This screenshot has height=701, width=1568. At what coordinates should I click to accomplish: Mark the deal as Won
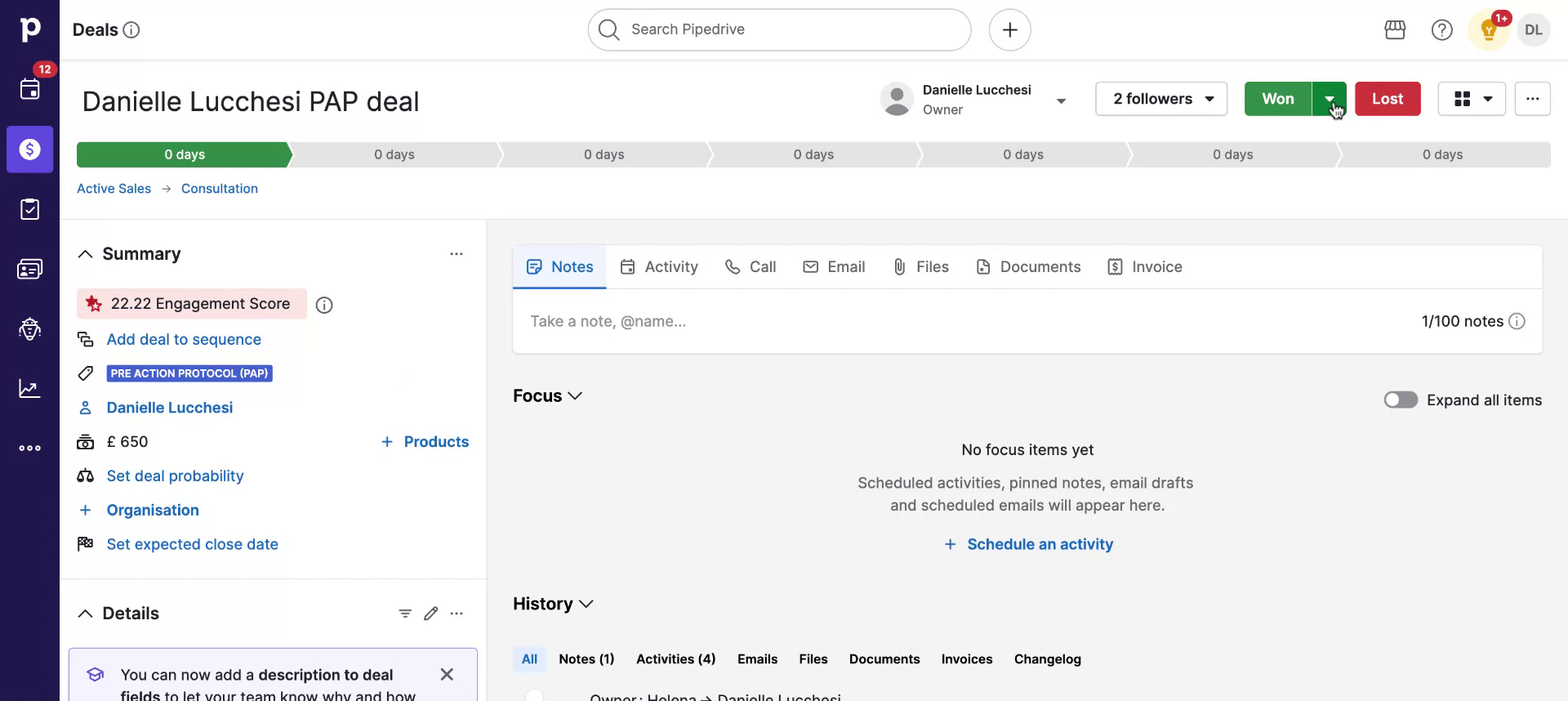point(1278,99)
